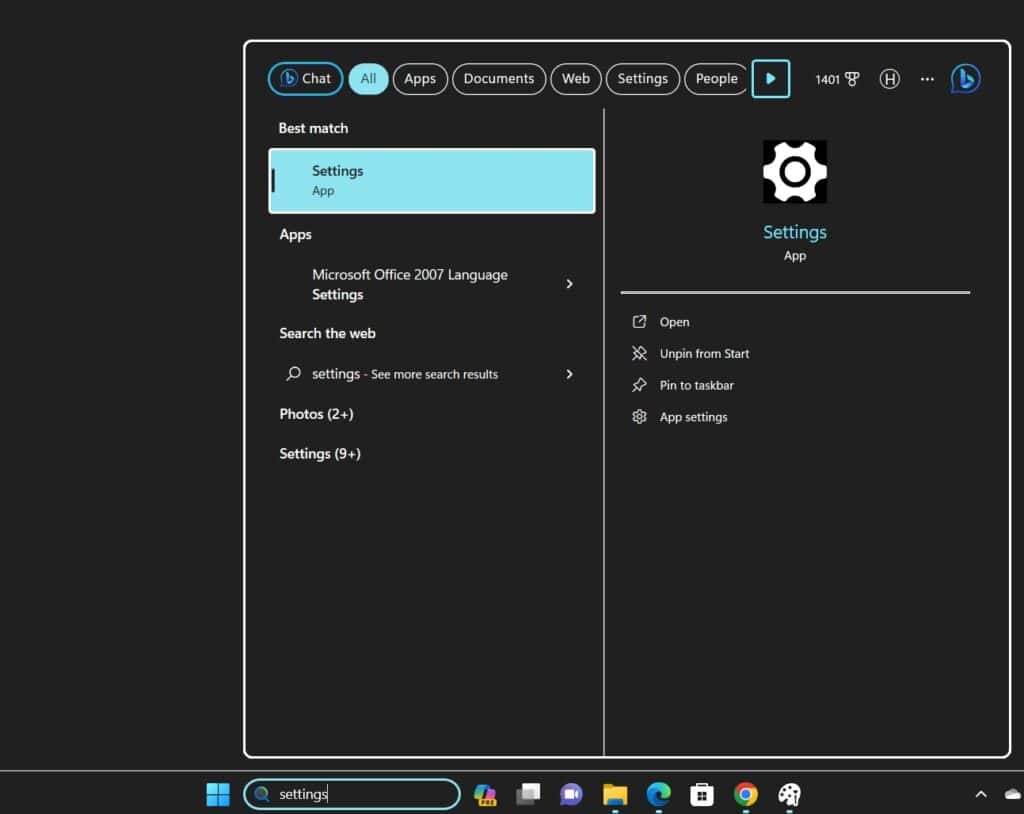Launch Paint from the taskbar

(x=789, y=794)
